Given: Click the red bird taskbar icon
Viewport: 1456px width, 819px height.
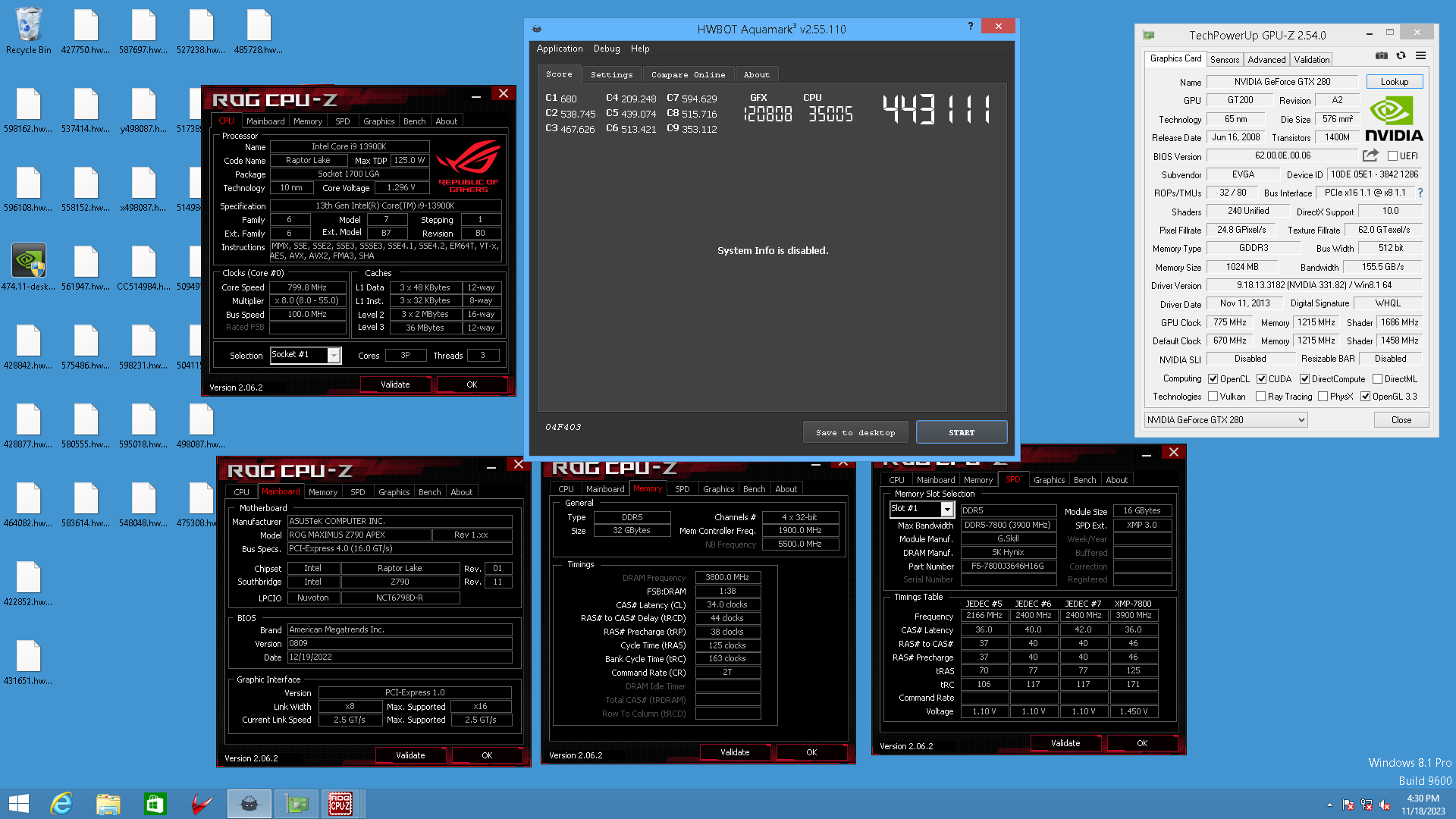Looking at the screenshot, I should point(202,804).
